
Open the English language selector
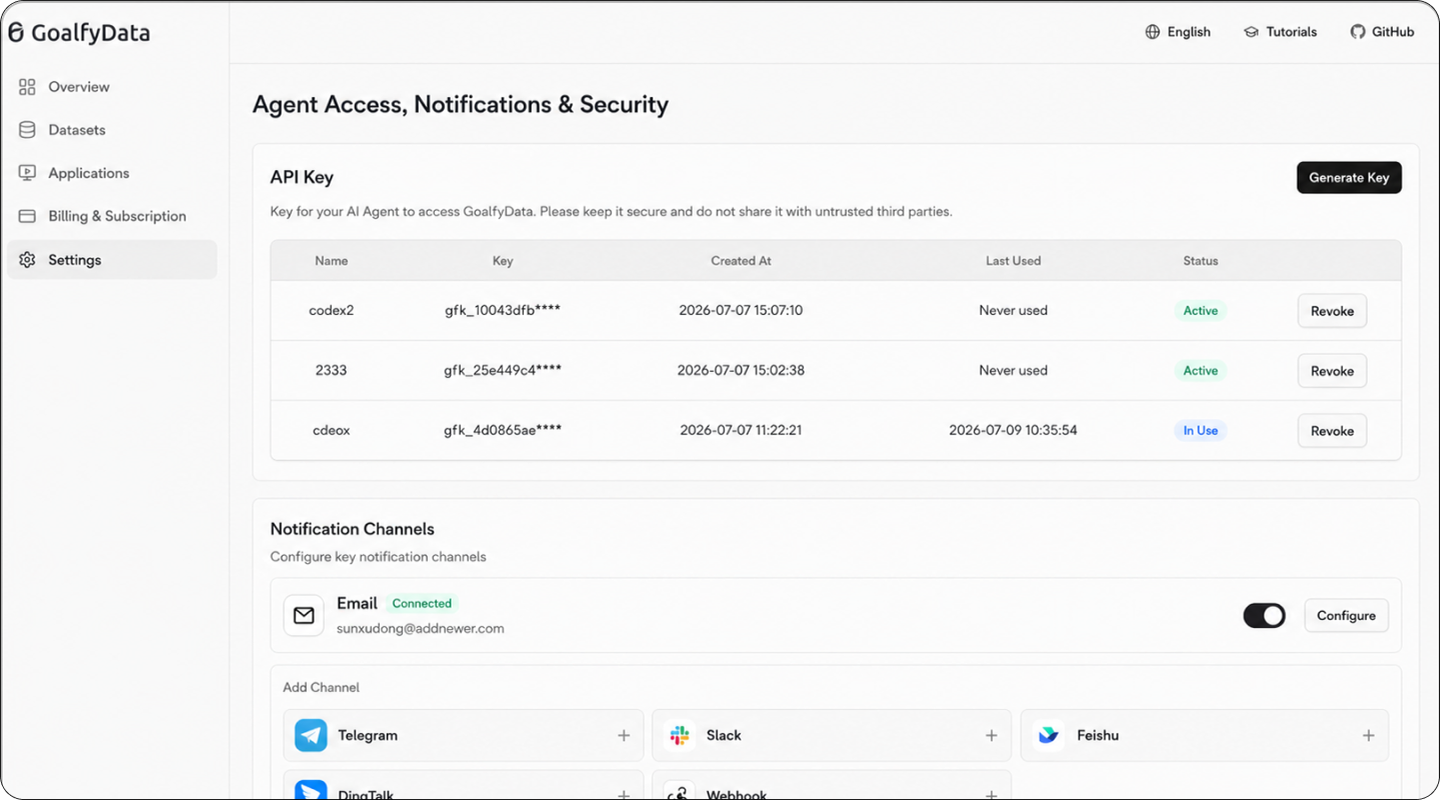(x=1178, y=32)
